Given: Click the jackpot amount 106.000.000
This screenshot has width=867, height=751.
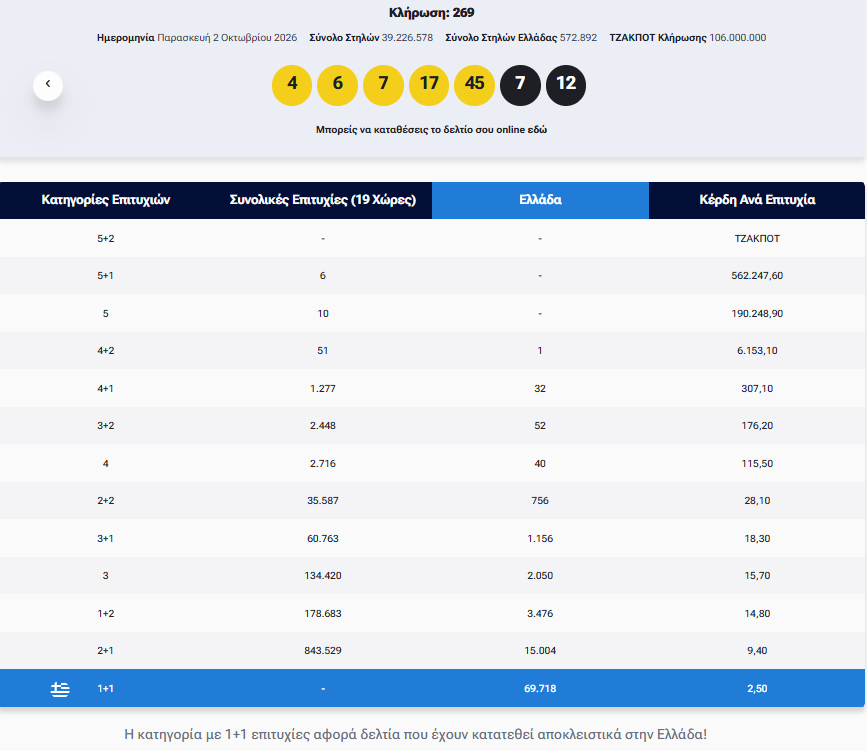Looking at the screenshot, I should click(x=738, y=38).
